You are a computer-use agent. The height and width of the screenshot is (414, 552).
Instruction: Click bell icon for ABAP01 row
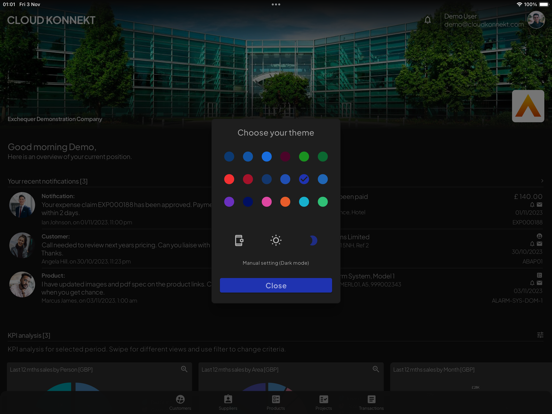click(532, 244)
